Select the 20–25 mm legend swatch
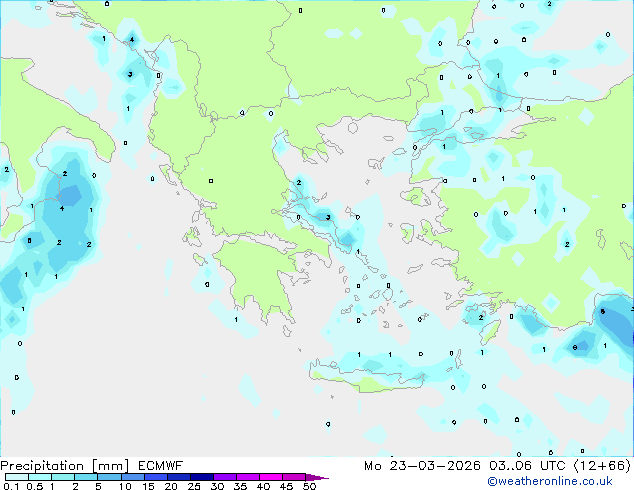This screenshot has height=490, width=634. point(178,477)
